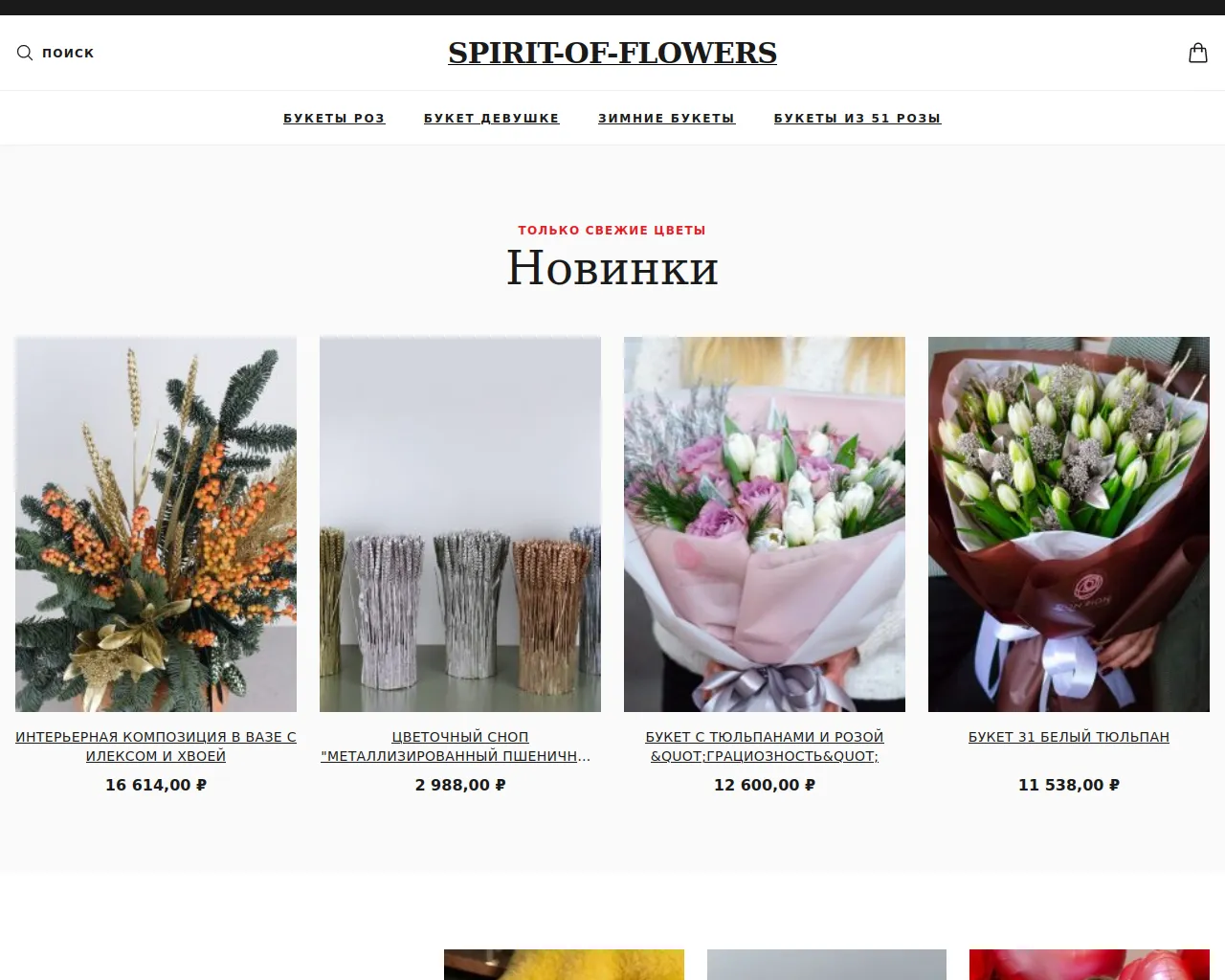
Task: Open the pink tulip and rose bouquet photo
Action: 765,524
